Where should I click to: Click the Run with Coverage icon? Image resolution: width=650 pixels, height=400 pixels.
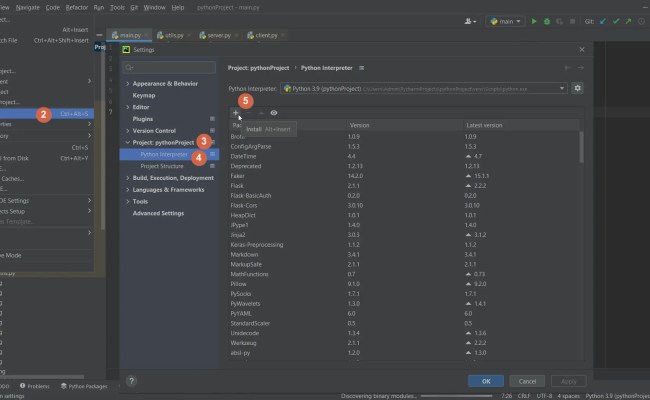tap(560, 21)
